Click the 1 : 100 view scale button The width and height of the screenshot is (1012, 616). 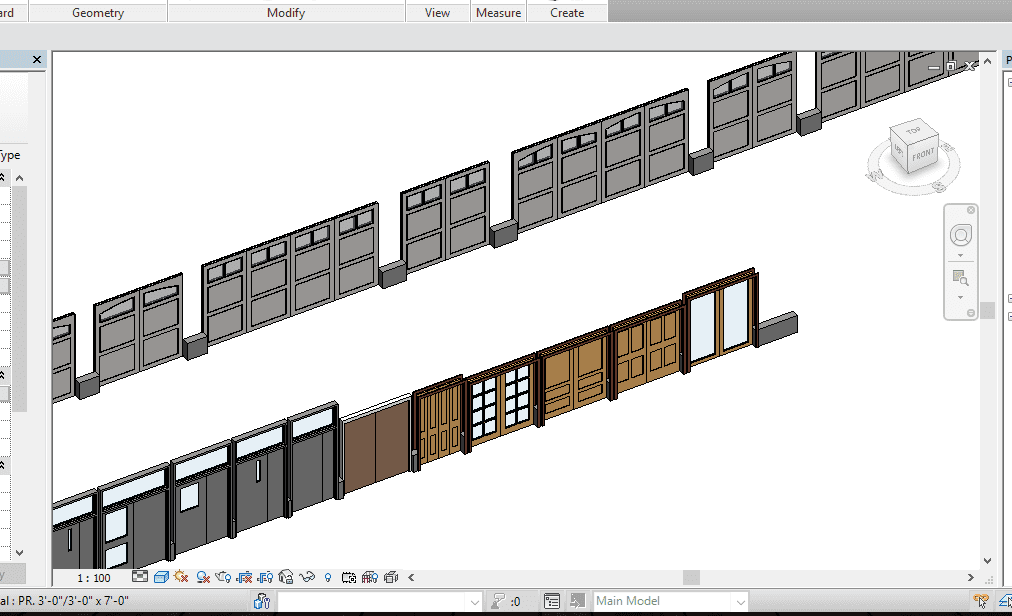(x=95, y=577)
